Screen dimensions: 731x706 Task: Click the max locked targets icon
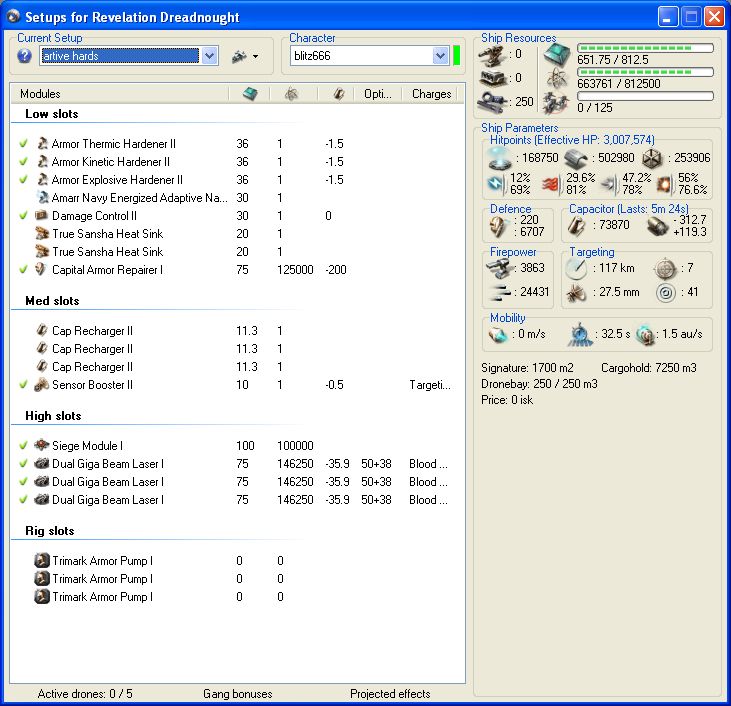665,268
